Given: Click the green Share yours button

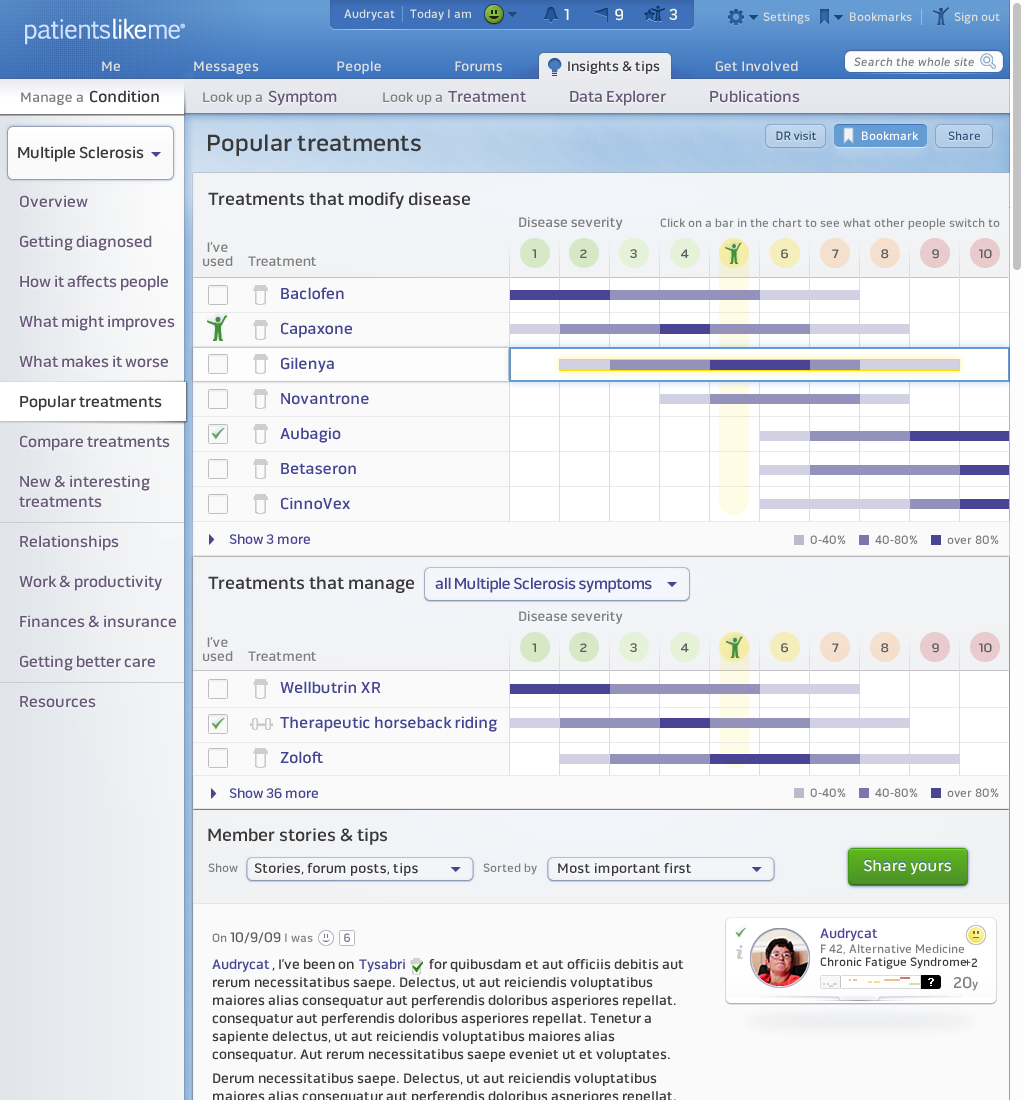Looking at the screenshot, I should (x=908, y=867).
